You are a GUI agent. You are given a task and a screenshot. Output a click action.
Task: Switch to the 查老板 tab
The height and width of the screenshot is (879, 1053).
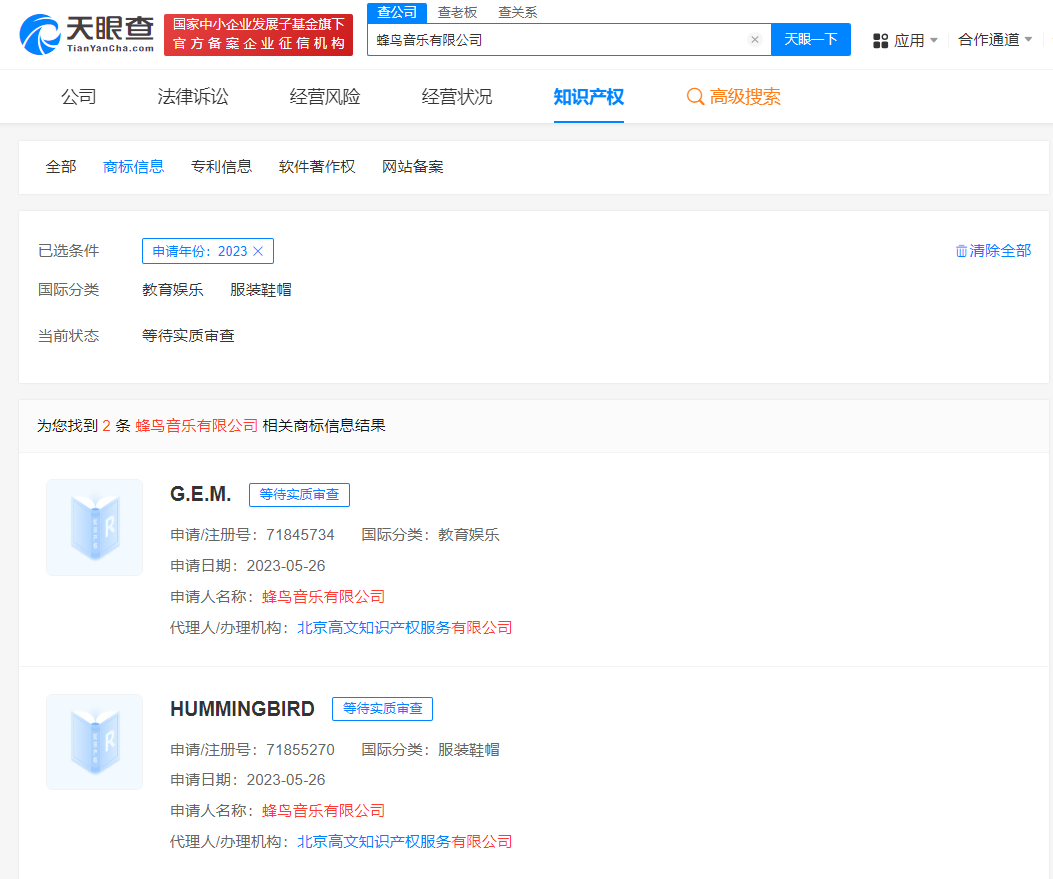coord(458,12)
